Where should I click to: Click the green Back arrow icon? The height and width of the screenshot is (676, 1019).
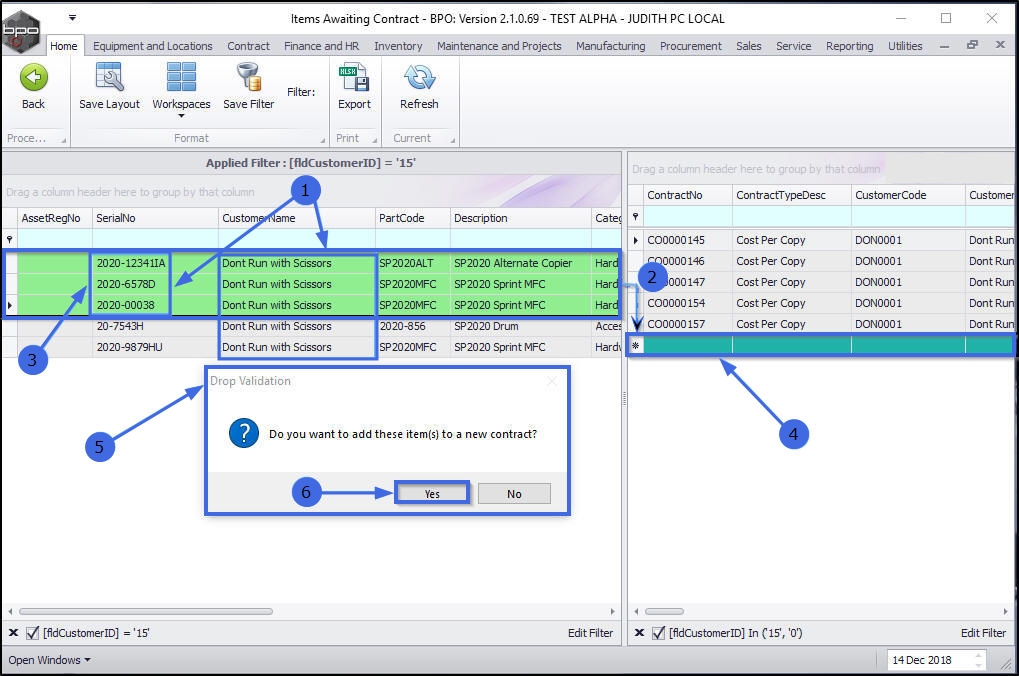pyautogui.click(x=33, y=77)
